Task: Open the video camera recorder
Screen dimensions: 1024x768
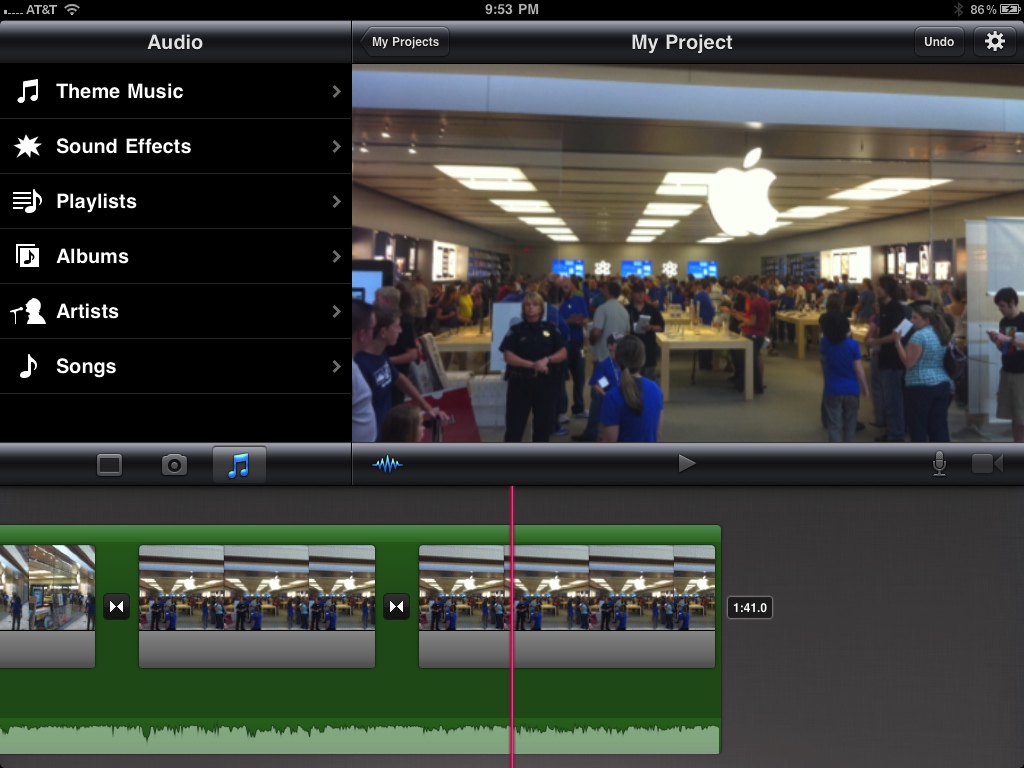Action: [x=987, y=464]
